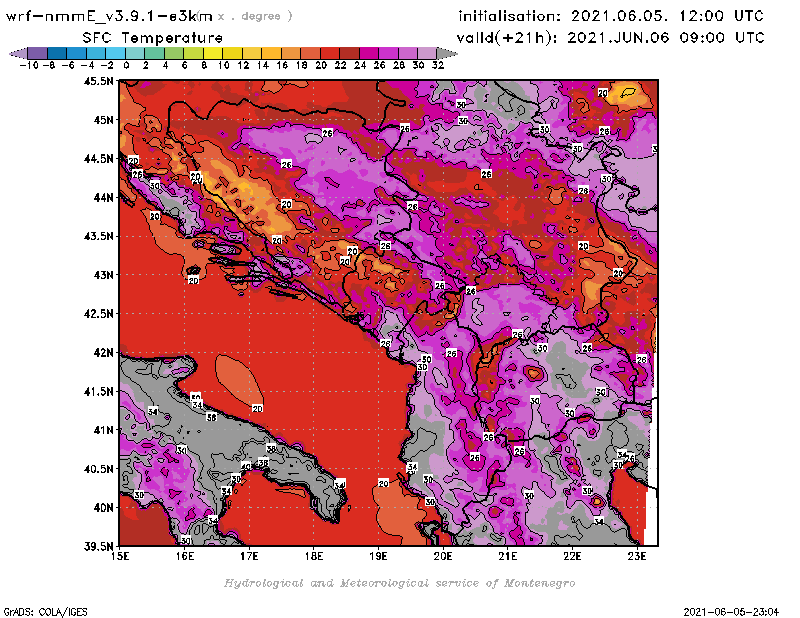Click the '15E' longitude label

(x=120, y=556)
